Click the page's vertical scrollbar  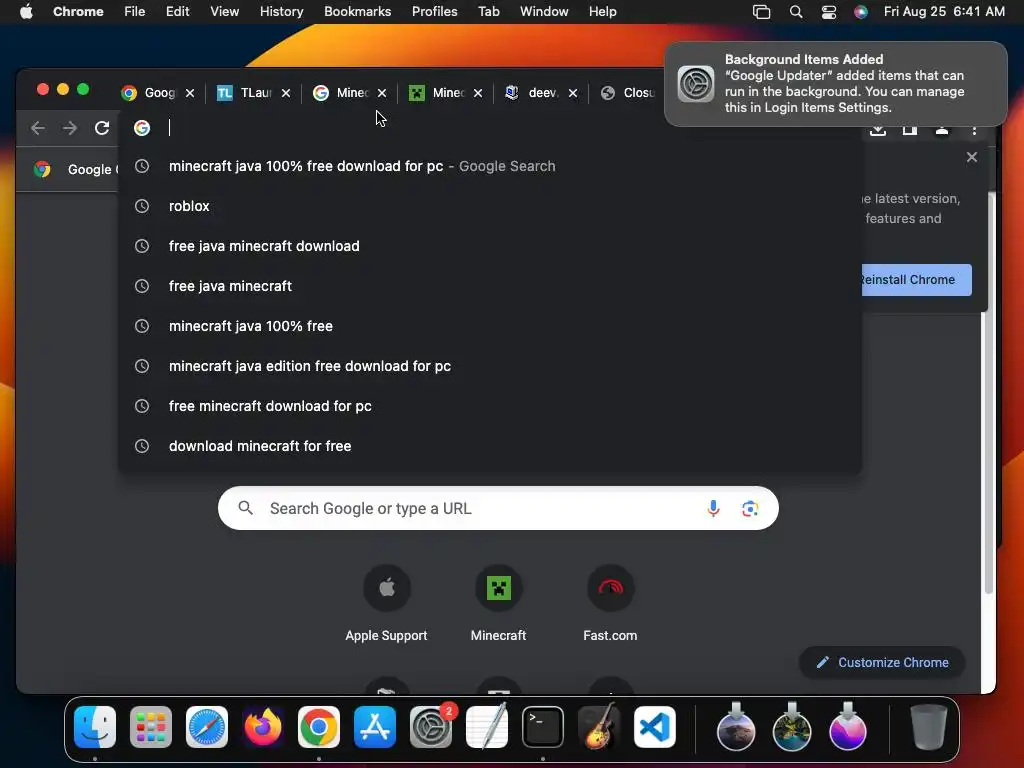click(989, 392)
